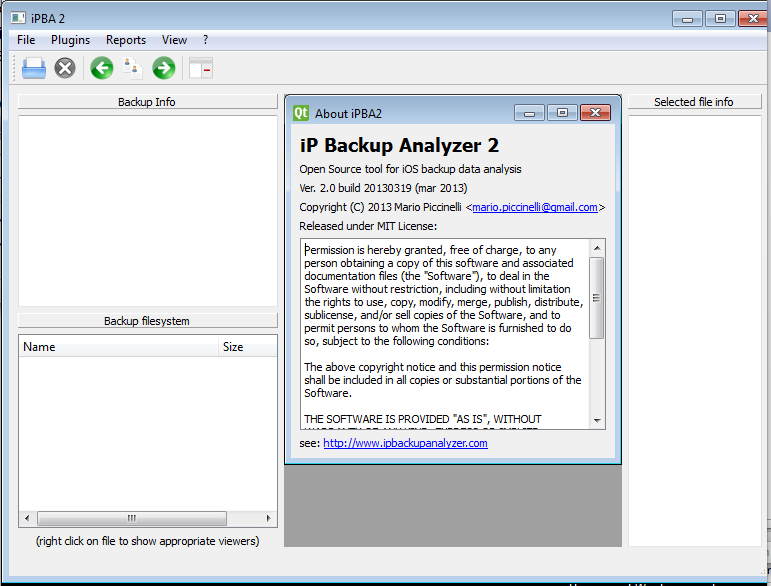Close the About iPBA2 subwindow
Image resolution: width=771 pixels, height=586 pixels.
tap(595, 113)
